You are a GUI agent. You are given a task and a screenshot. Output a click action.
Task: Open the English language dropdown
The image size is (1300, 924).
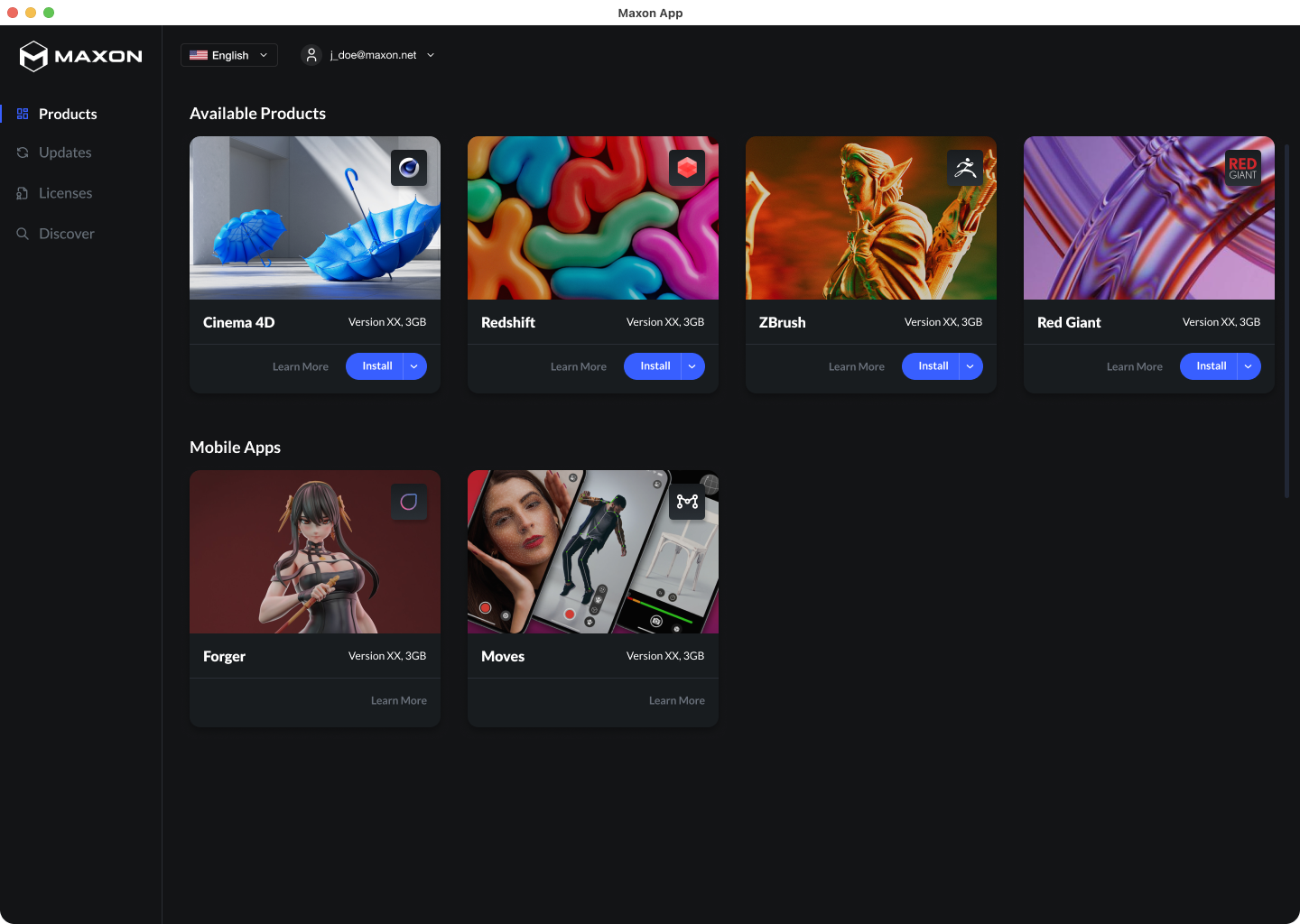click(x=229, y=55)
